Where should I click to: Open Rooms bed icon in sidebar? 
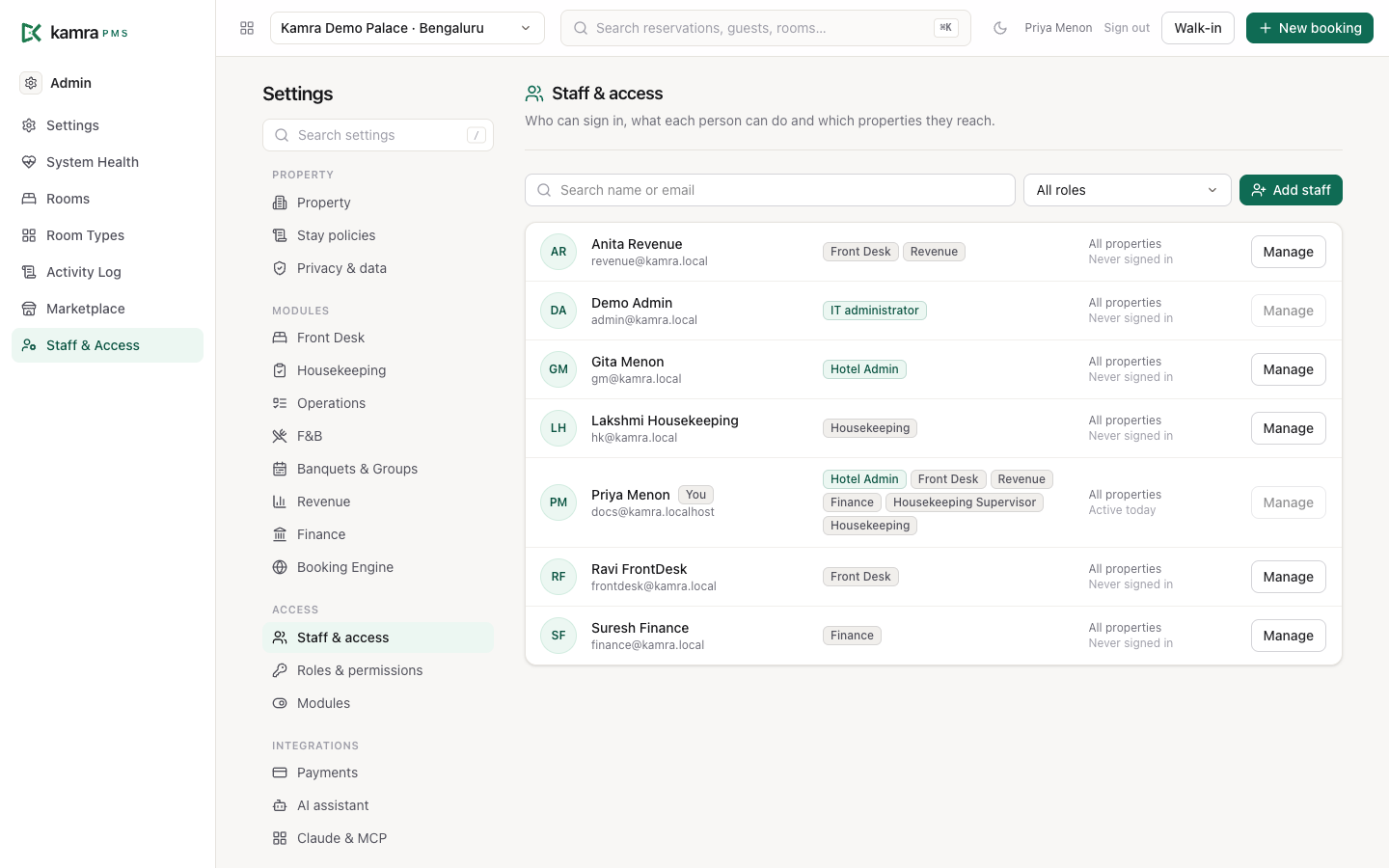tap(29, 199)
